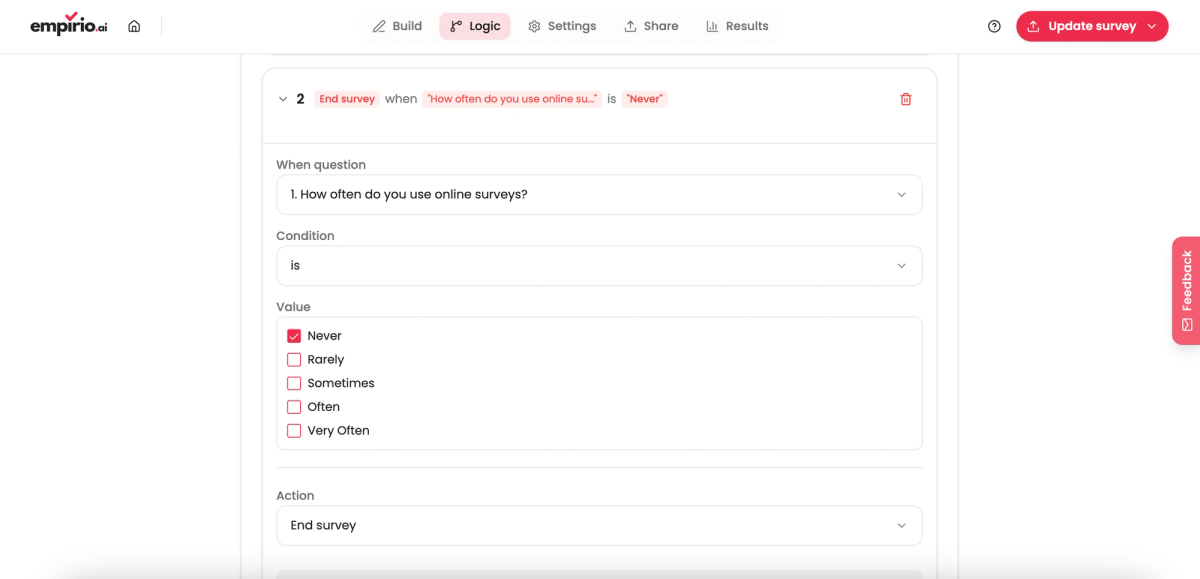Open the Settings tab
1200x579 pixels.
(x=562, y=26)
